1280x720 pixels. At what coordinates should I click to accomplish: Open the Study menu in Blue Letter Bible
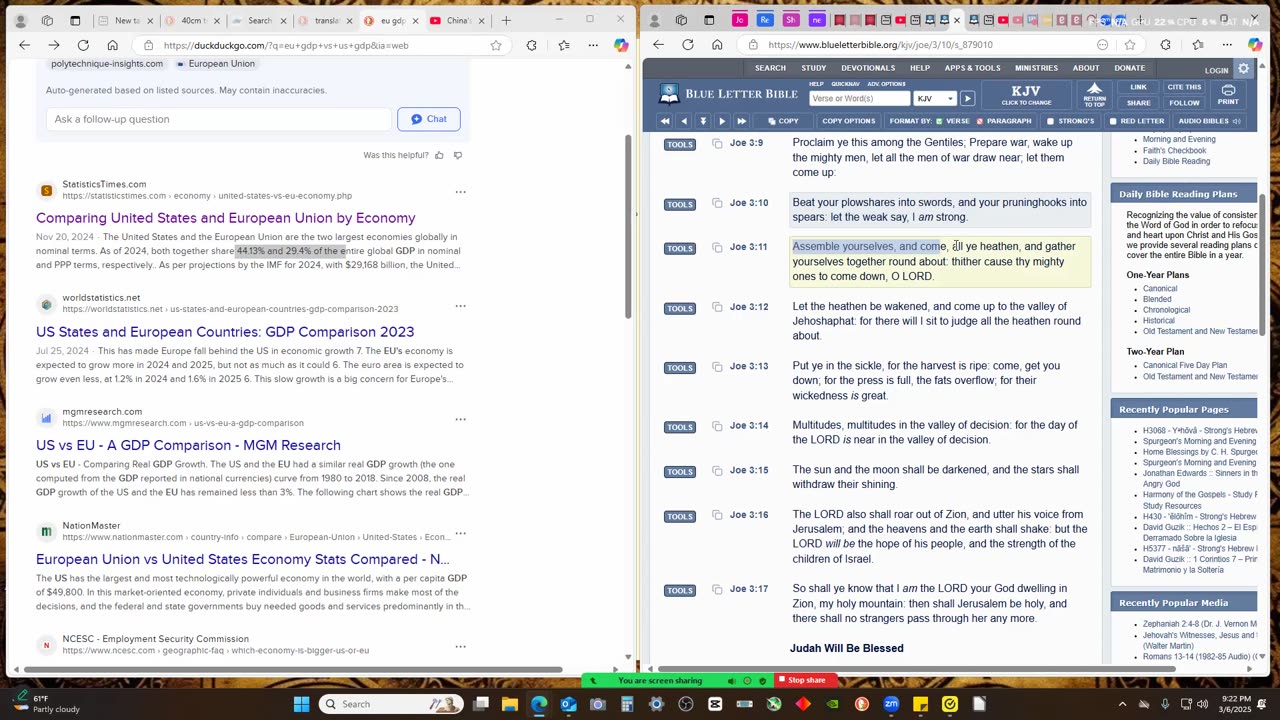click(813, 68)
